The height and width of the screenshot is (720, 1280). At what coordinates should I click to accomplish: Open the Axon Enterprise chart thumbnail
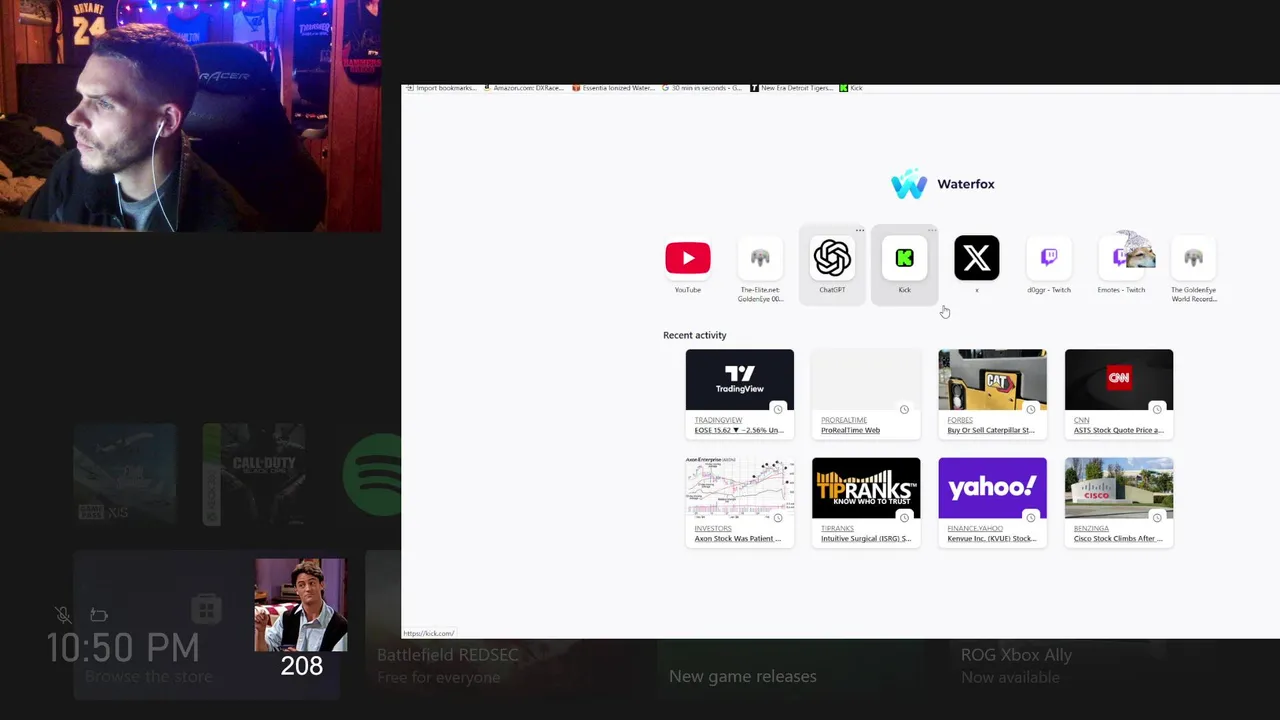click(740, 488)
